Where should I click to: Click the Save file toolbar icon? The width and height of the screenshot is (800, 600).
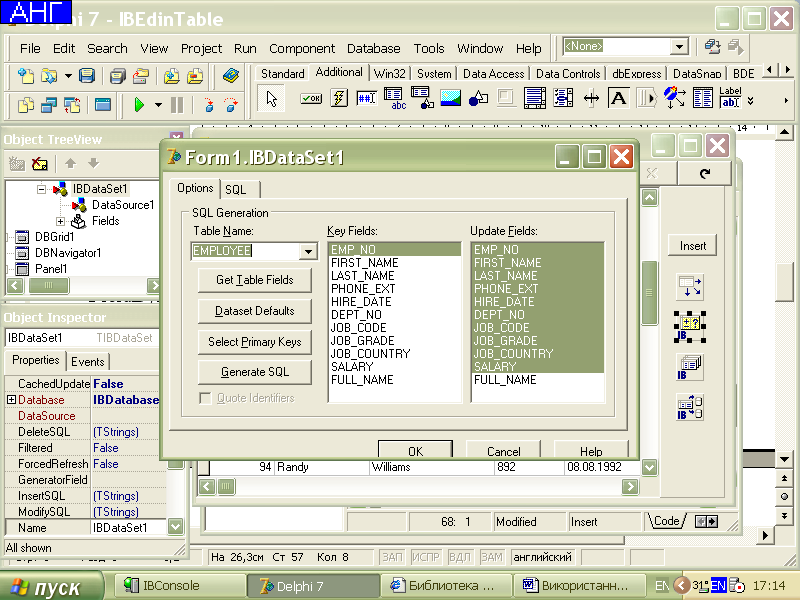pos(87,76)
